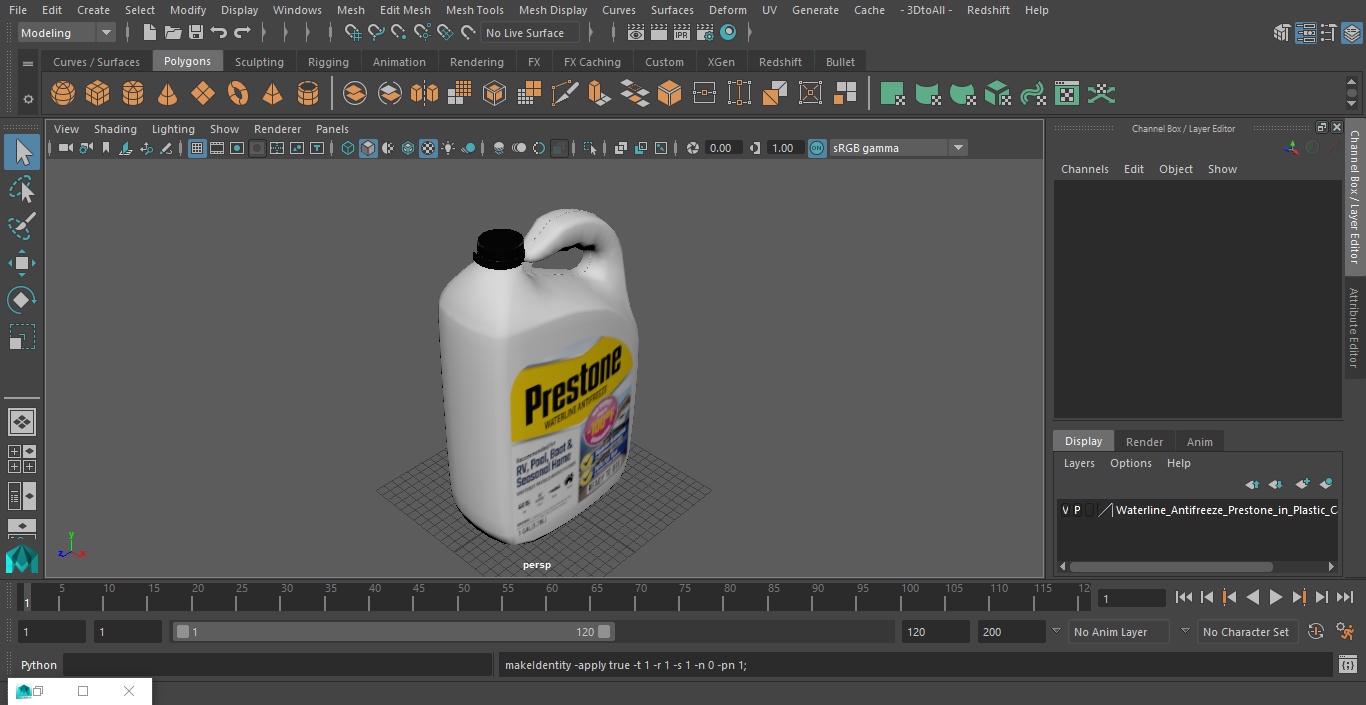Click the Bevel shelf icon

(670, 94)
